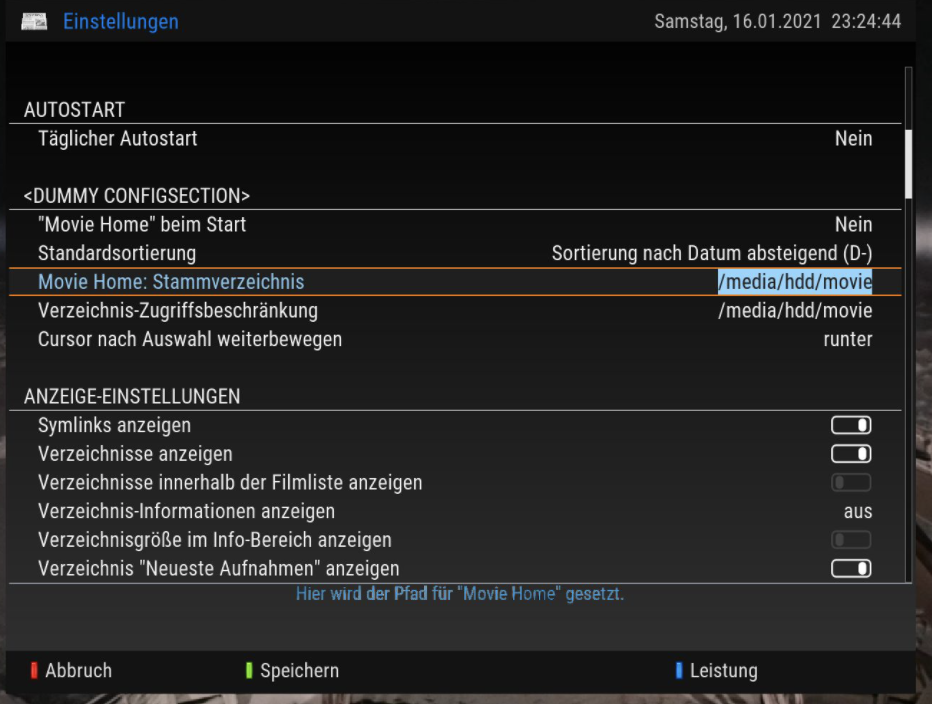Edit the Movie Home Stammverzeichnis path field

[795, 282]
